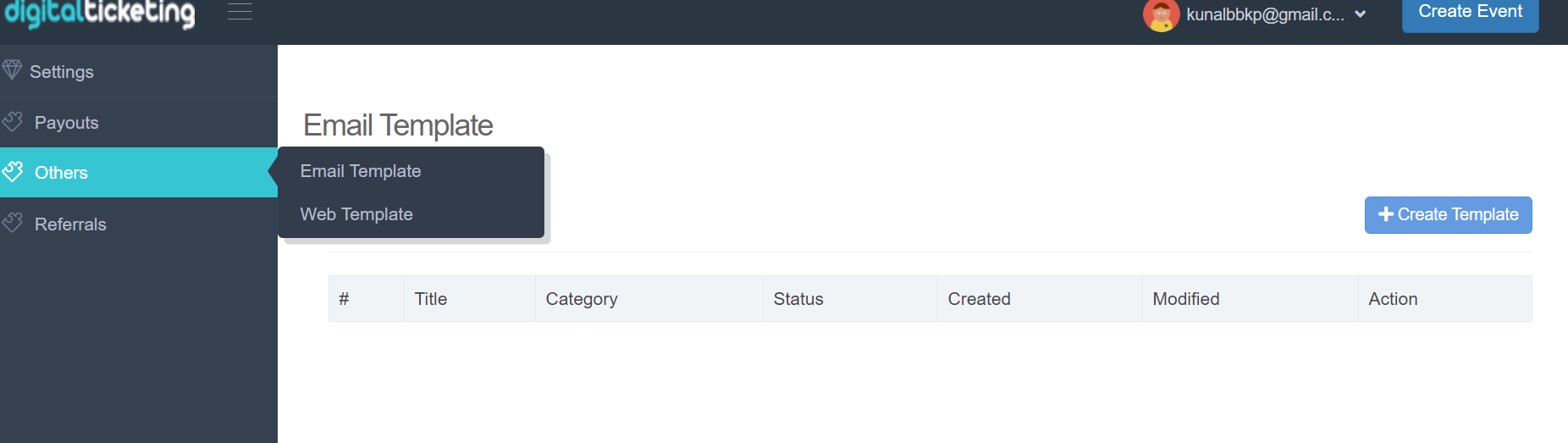Toggle the hamburger sidebar menu icon
Image resolution: width=1568 pixels, height=443 pixels.
(x=240, y=11)
